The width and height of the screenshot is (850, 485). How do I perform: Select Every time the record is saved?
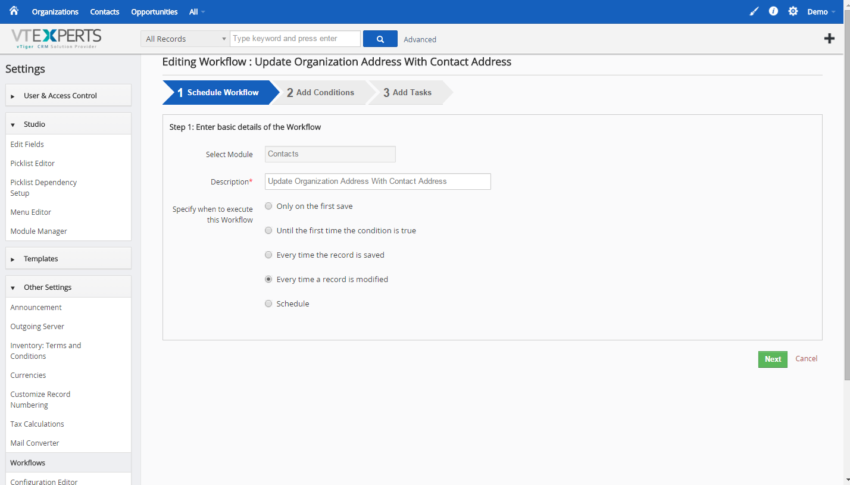coord(268,255)
